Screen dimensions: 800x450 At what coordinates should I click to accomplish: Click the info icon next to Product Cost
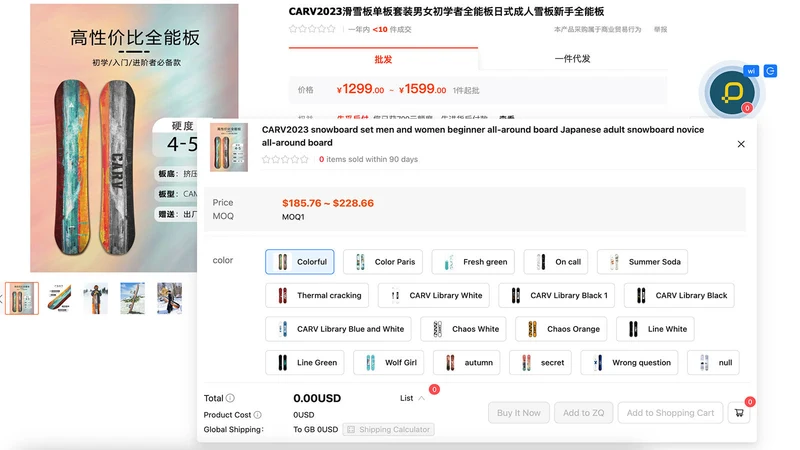(x=258, y=415)
